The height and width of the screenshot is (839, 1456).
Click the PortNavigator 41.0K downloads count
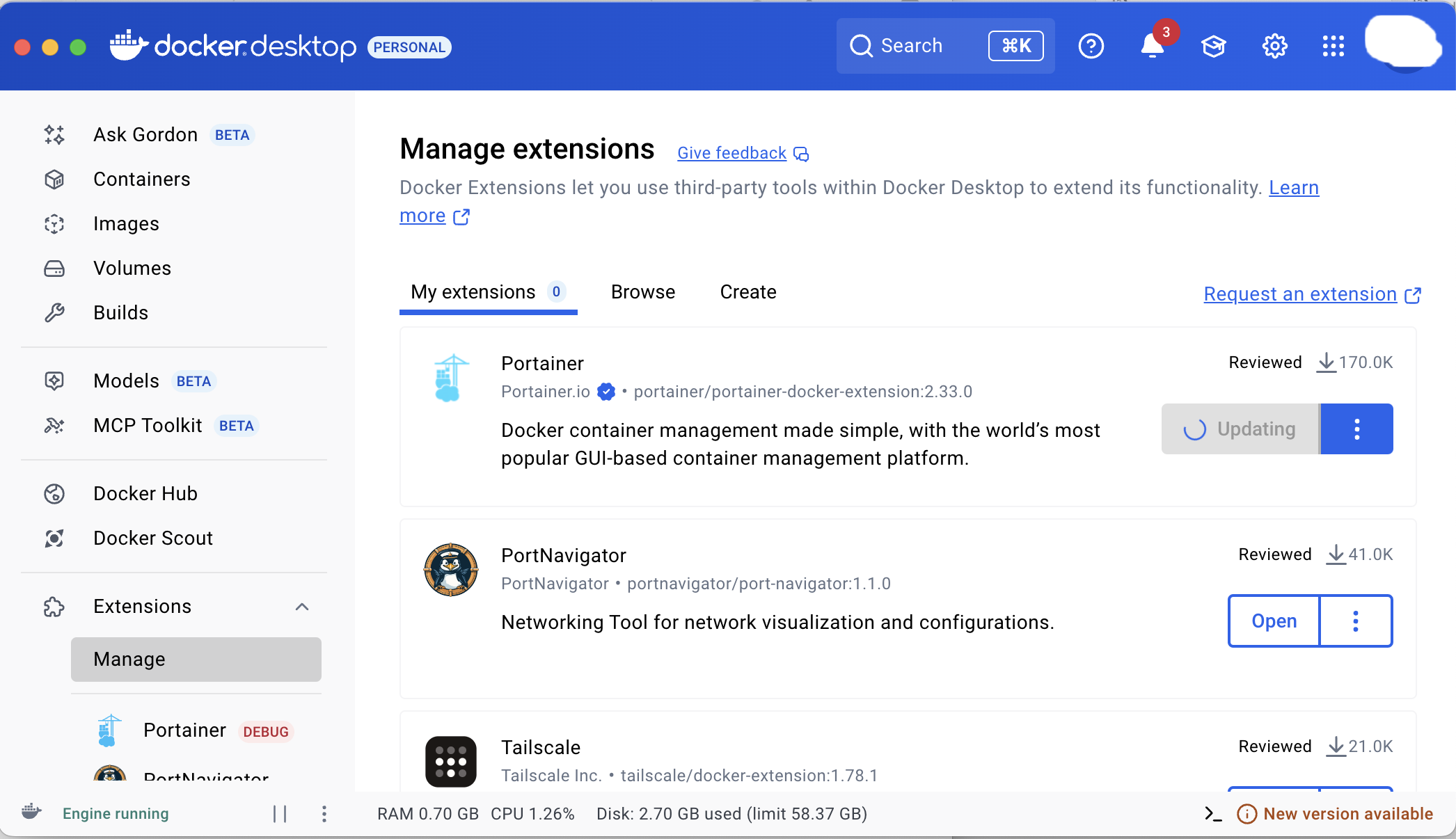coord(1360,554)
